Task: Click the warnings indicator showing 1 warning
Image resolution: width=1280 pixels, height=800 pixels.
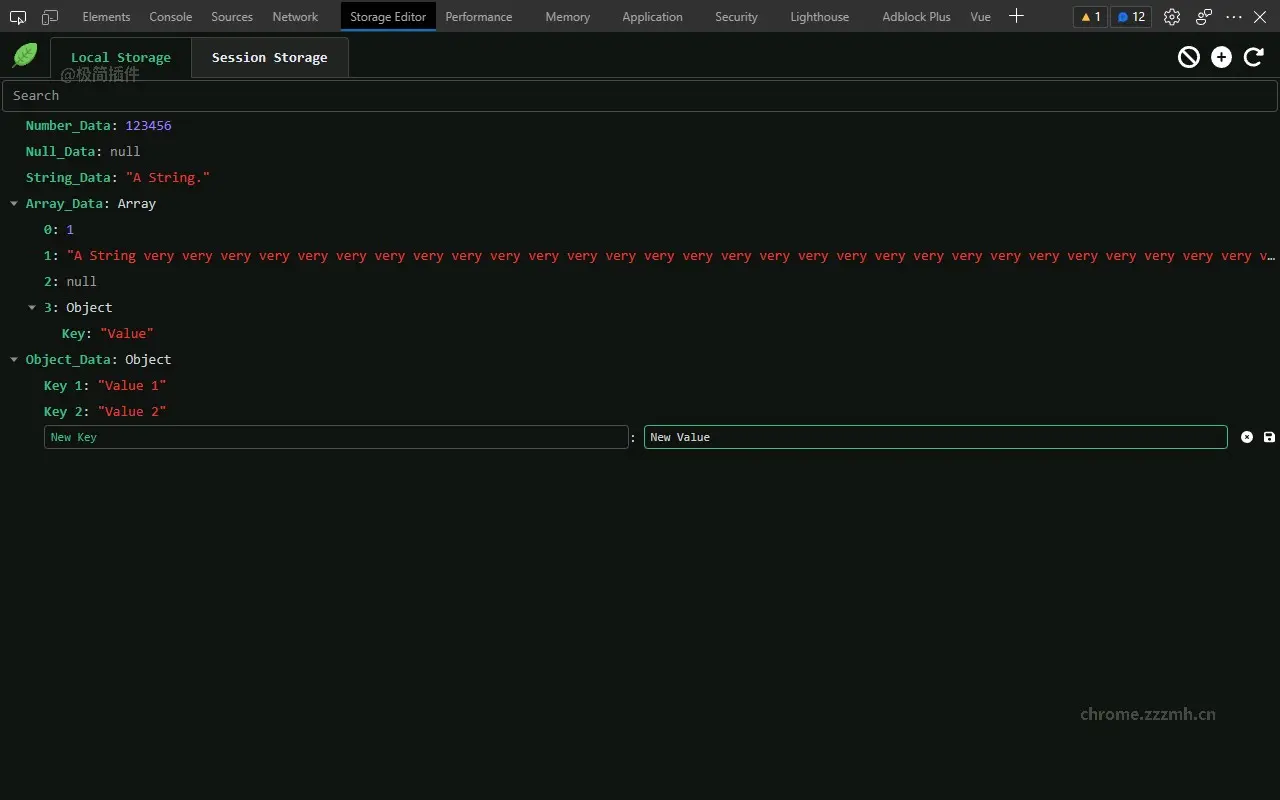Action: coord(1089,17)
